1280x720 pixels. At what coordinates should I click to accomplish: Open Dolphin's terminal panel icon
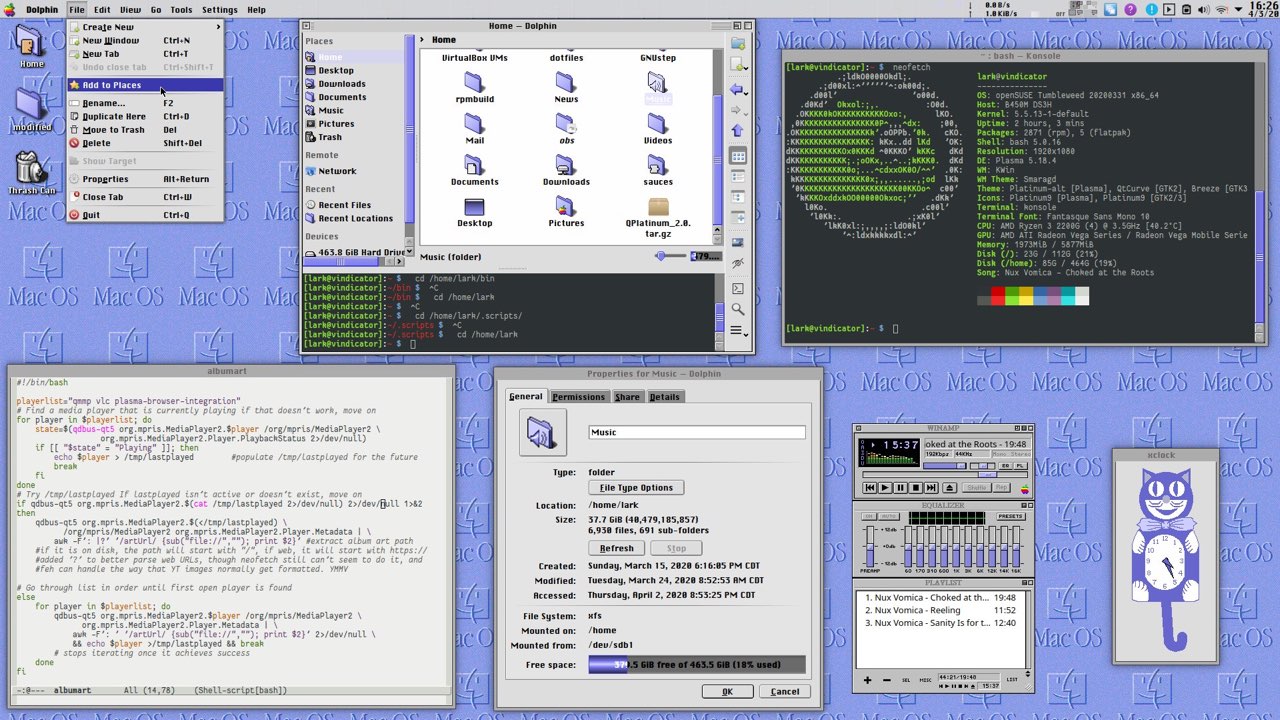[738, 288]
